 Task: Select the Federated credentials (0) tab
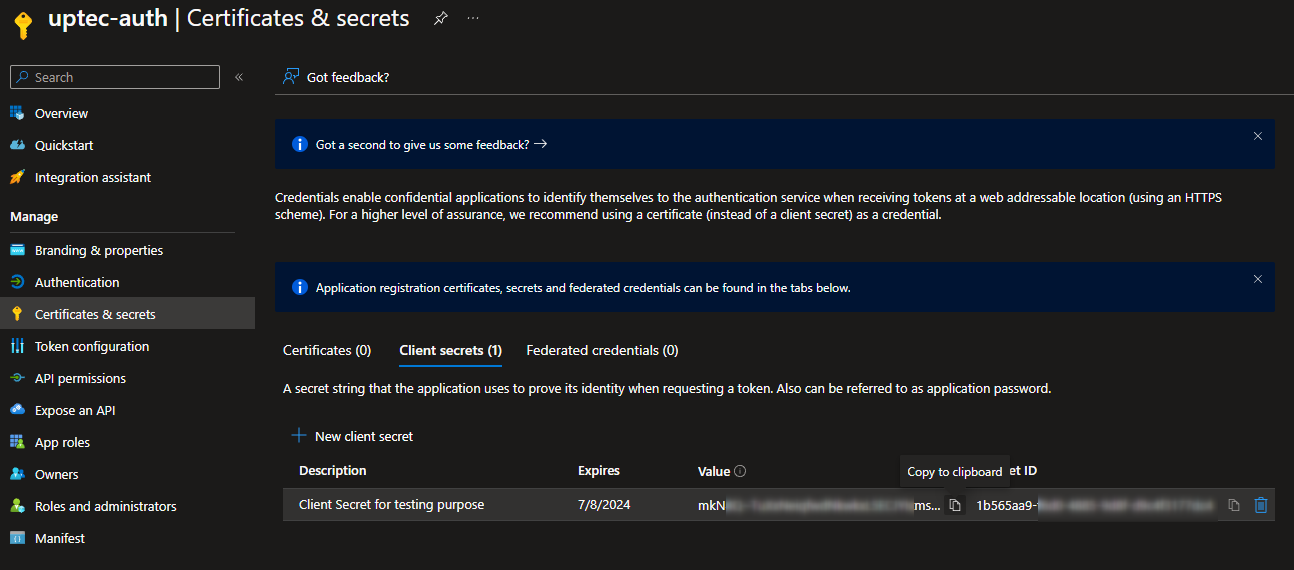(602, 351)
